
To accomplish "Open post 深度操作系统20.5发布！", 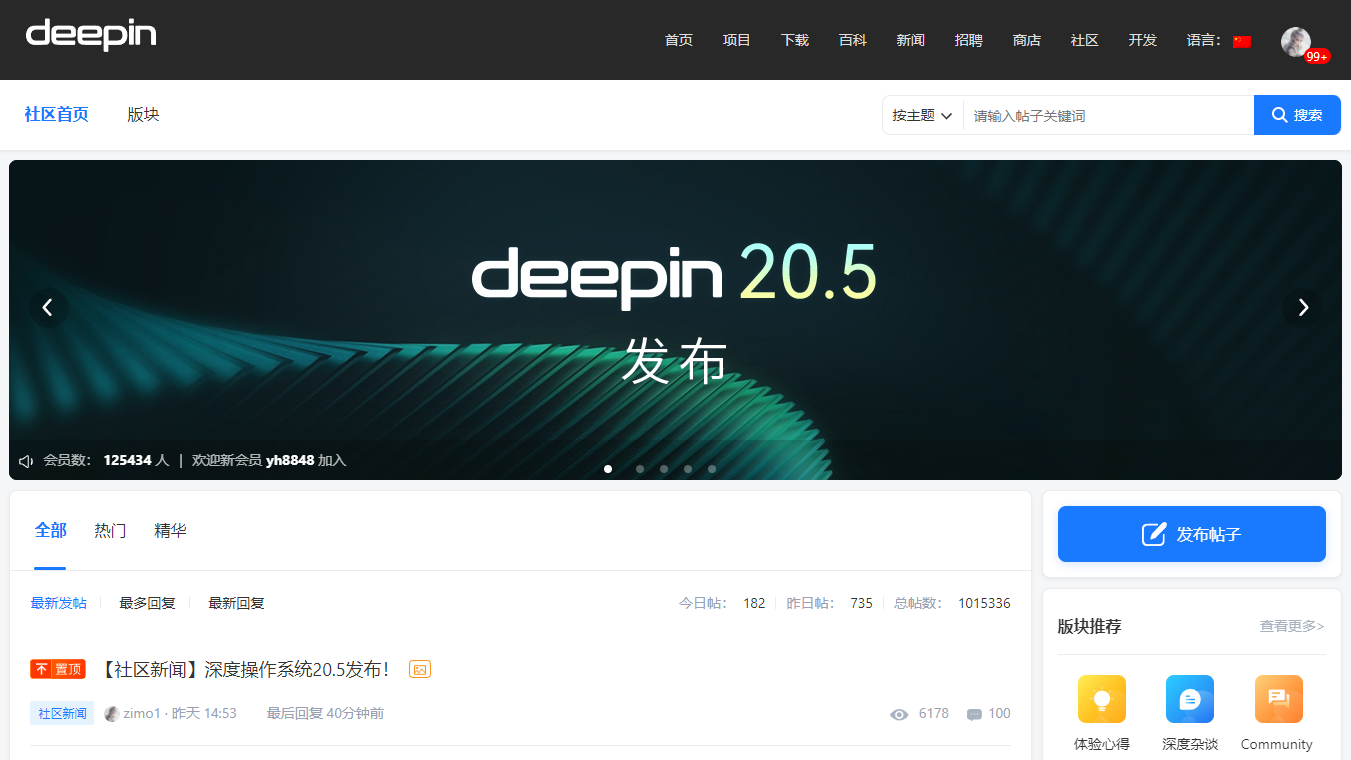I will pos(246,669).
